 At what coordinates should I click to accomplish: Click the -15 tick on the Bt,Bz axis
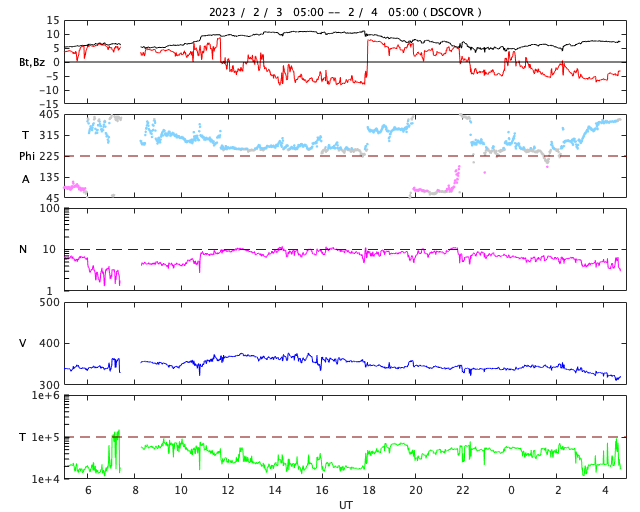click(49, 105)
